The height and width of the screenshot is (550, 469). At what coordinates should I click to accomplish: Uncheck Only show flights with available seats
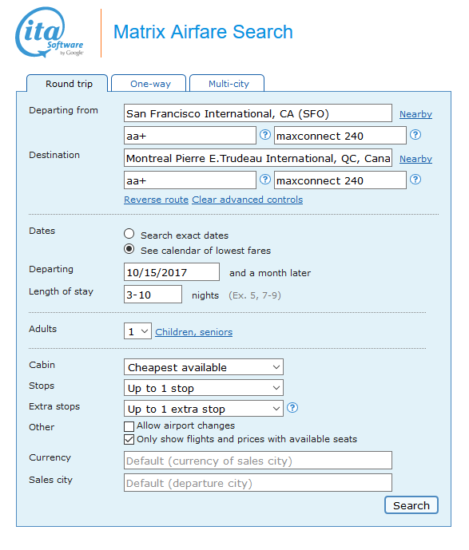[129, 440]
